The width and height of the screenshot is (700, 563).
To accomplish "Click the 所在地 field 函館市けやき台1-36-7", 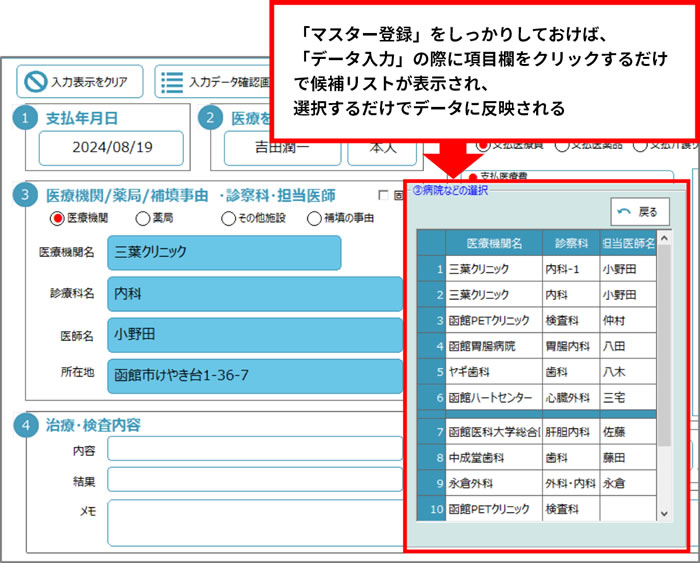I will click(x=255, y=376).
